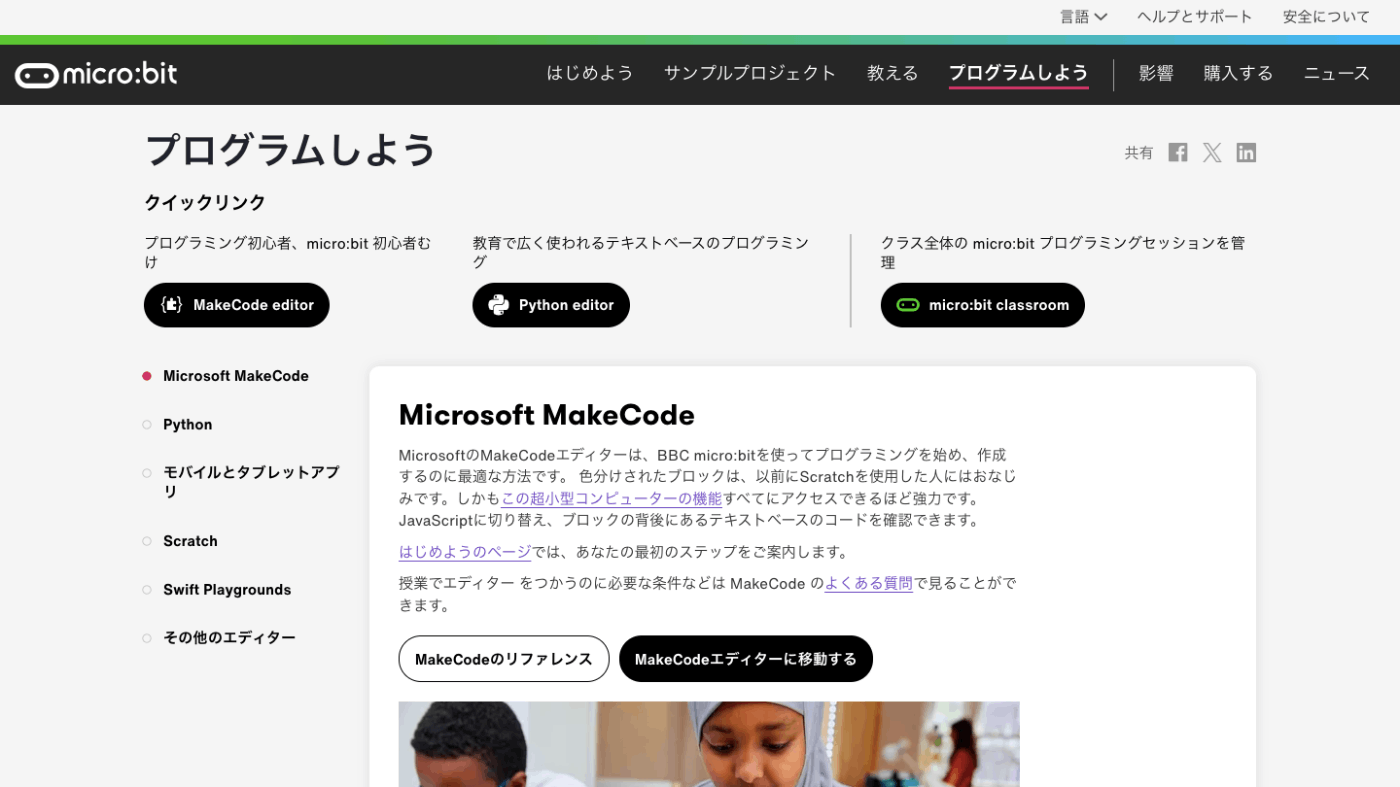Launch the Python editor button
This screenshot has height=787, width=1400.
coord(551,305)
